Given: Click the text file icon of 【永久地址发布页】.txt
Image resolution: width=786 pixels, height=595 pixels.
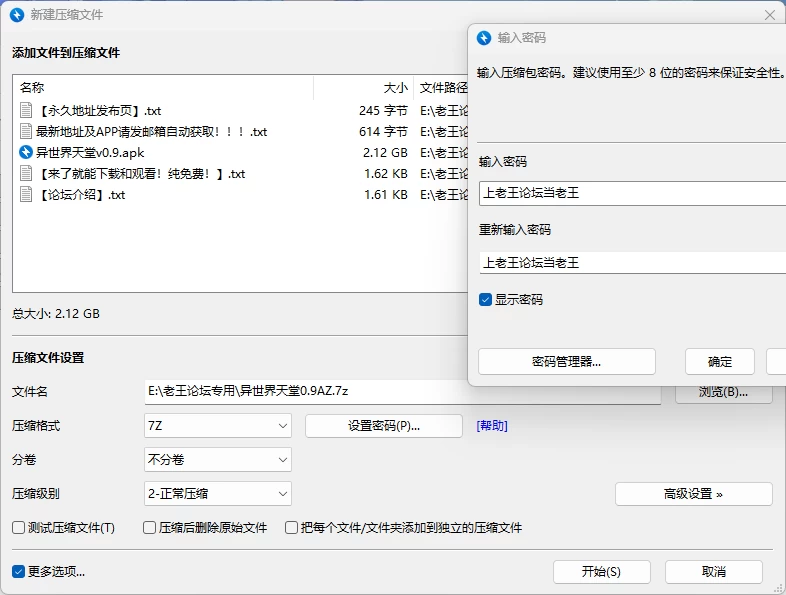Looking at the screenshot, I should [x=26, y=110].
